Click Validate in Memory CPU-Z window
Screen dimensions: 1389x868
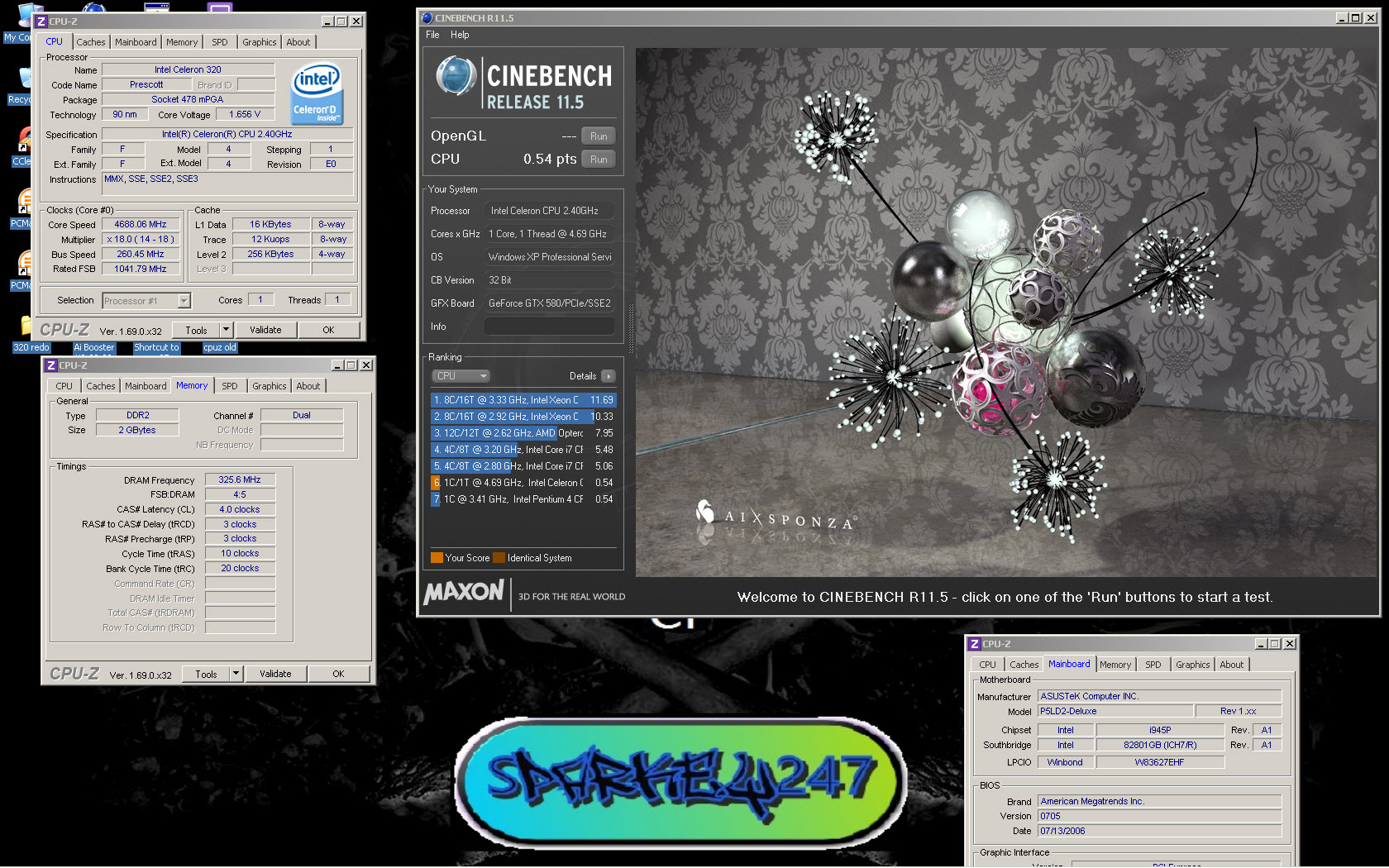pos(275,674)
